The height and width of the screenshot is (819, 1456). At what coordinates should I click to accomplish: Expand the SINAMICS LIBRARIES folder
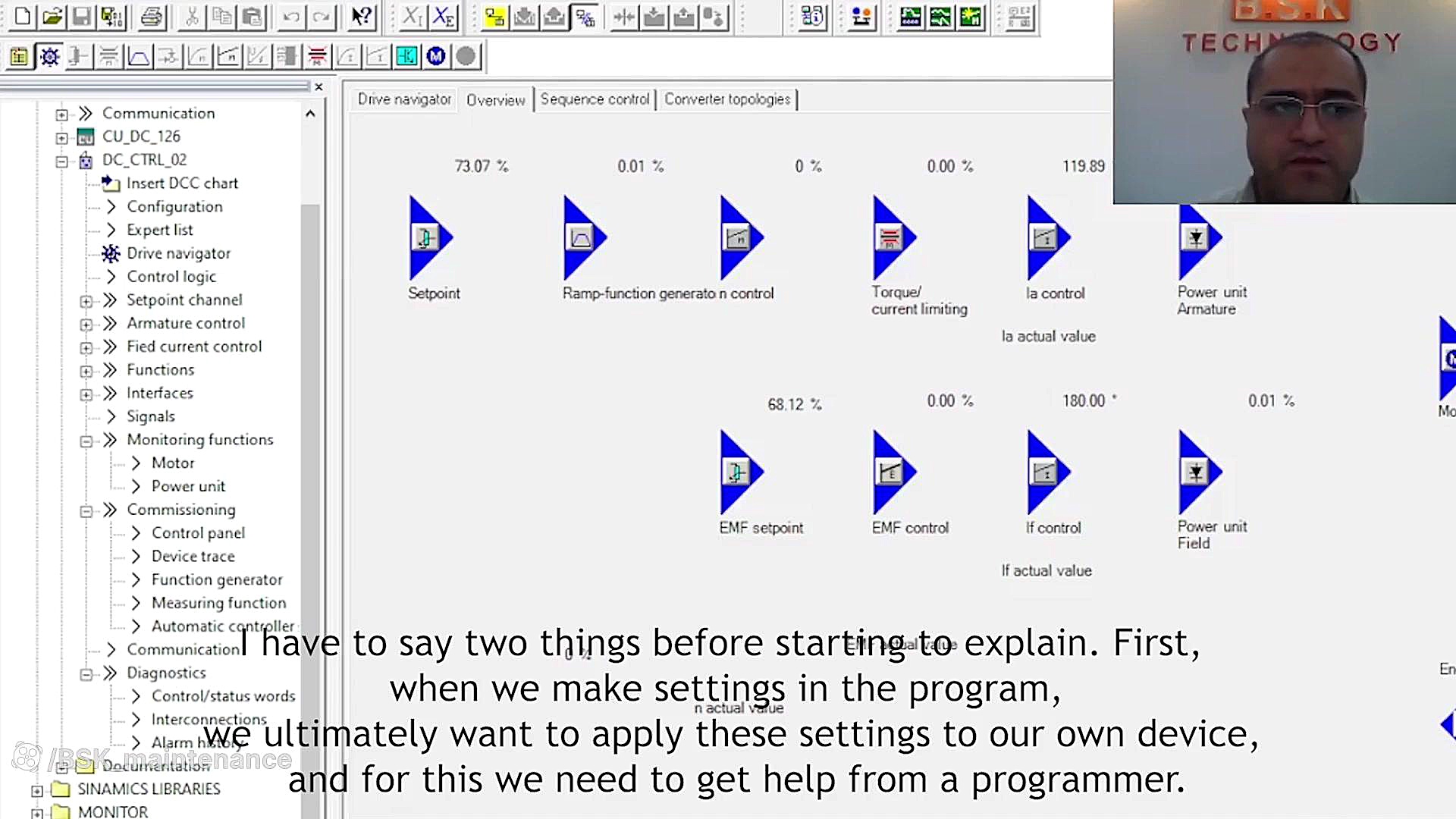(36, 791)
